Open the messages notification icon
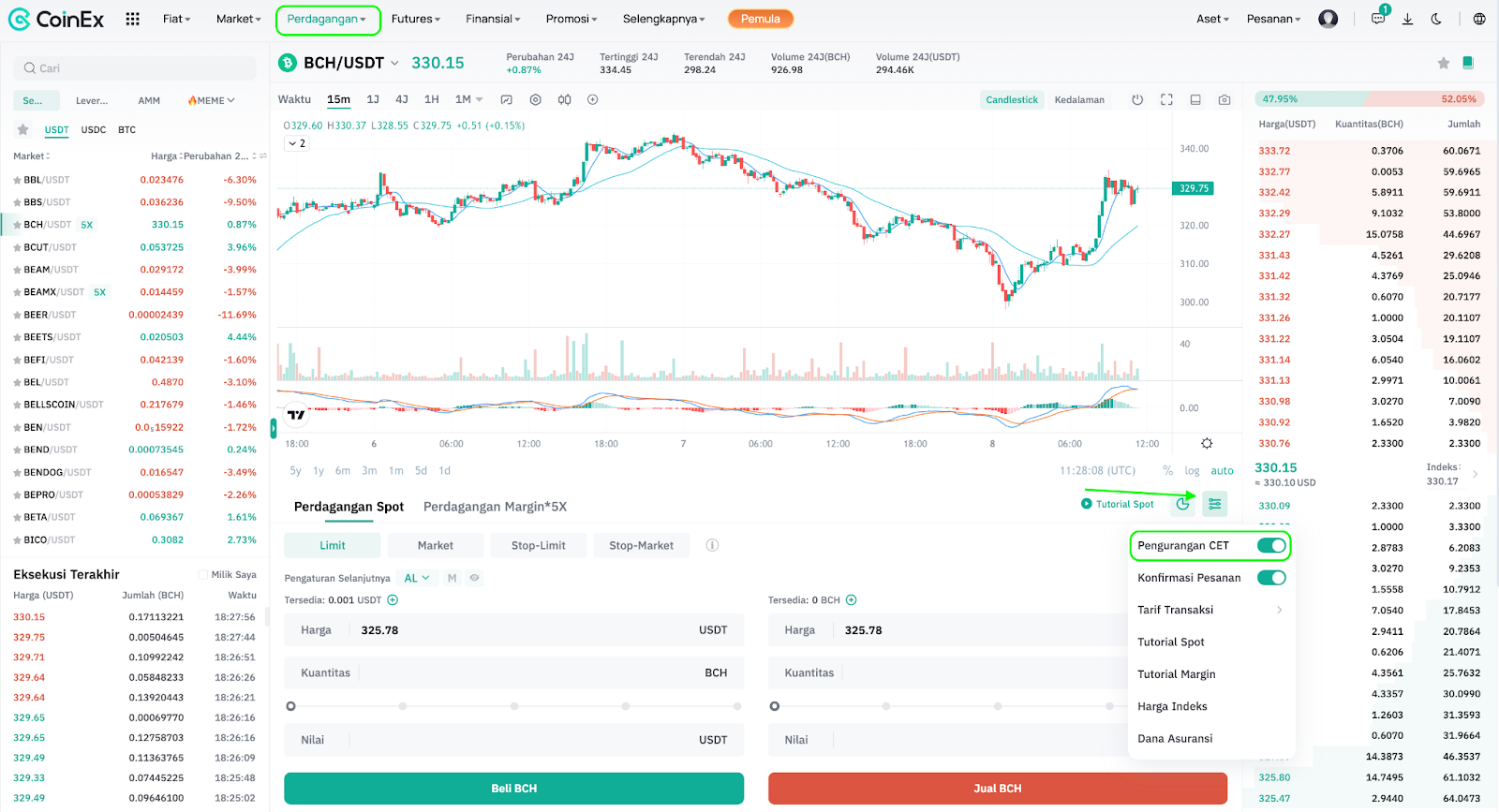 (x=1378, y=18)
